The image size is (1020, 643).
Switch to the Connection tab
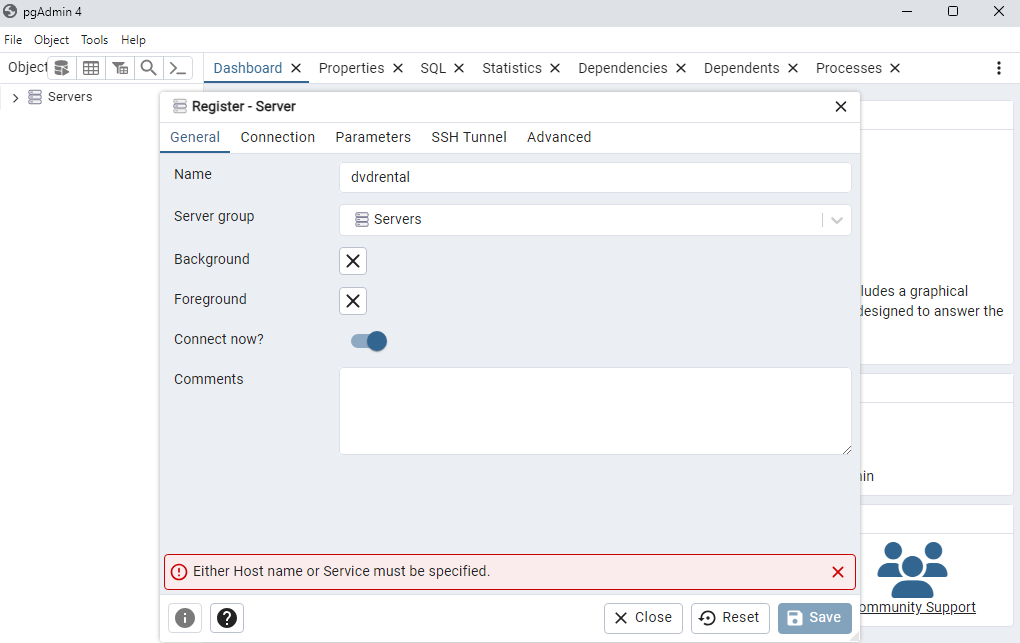coord(278,137)
